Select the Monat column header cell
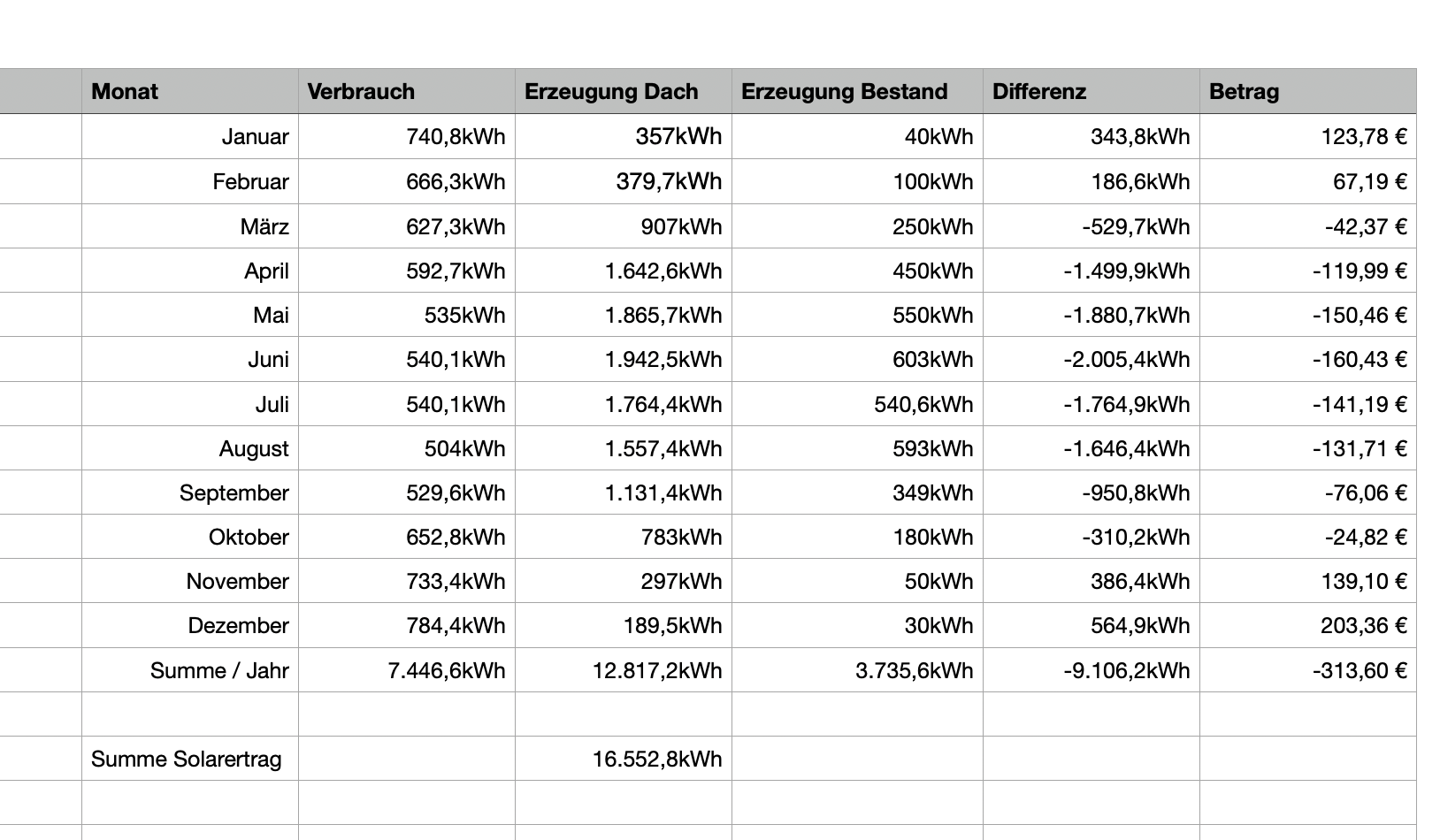This screenshot has width=1440, height=840. [189, 92]
